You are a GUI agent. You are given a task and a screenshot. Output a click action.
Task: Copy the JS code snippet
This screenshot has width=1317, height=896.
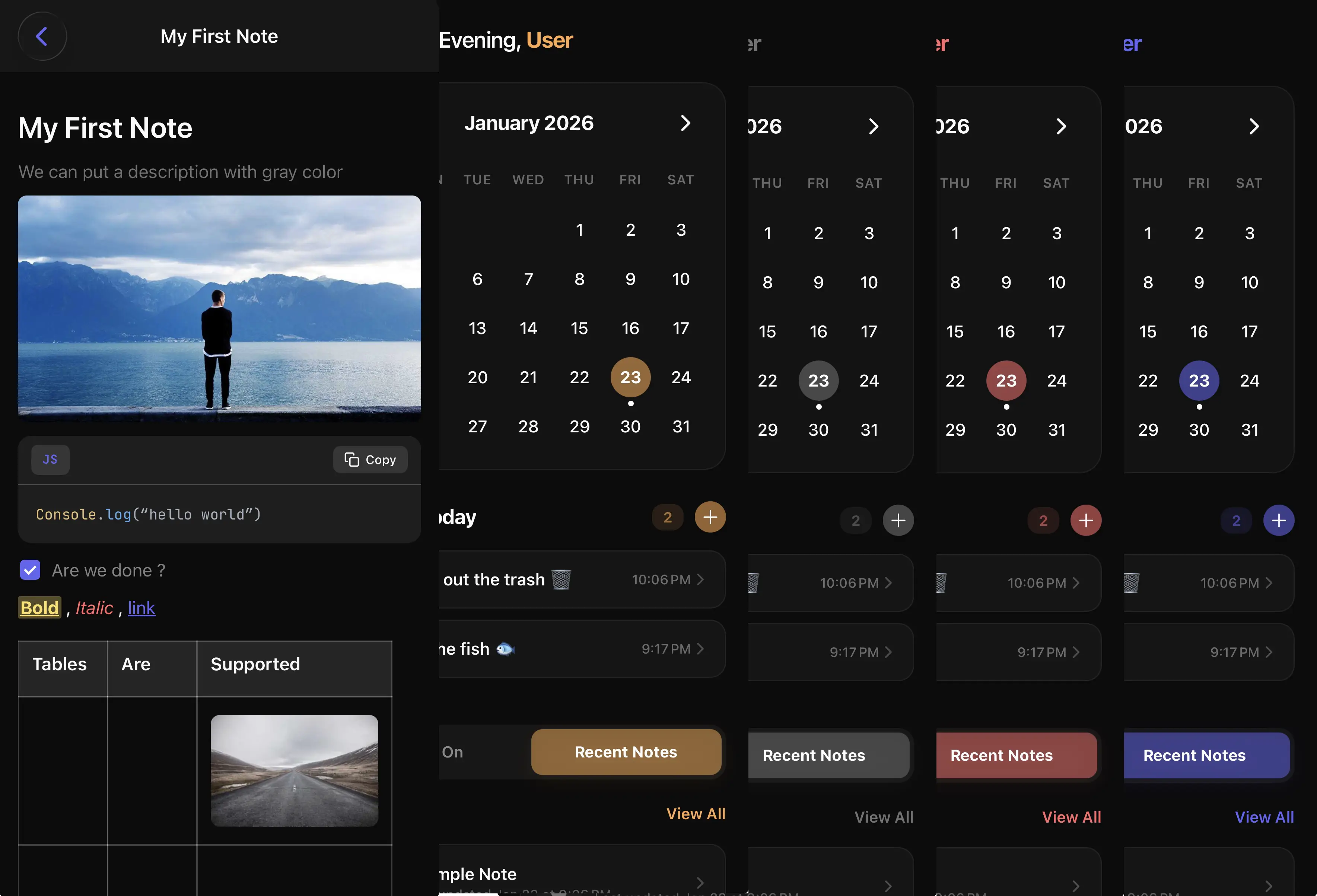pos(370,460)
